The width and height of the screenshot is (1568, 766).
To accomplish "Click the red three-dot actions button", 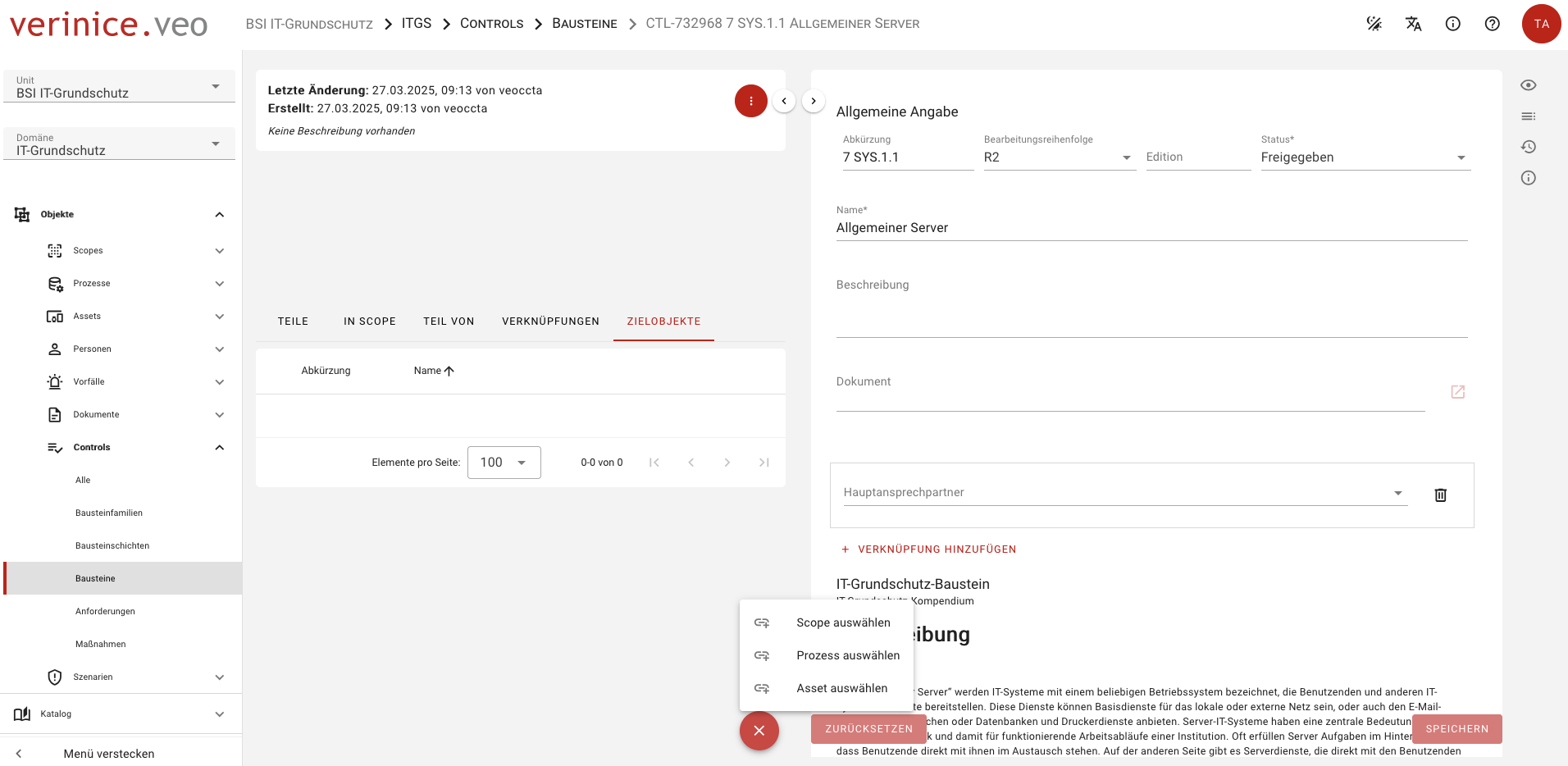I will coord(750,101).
